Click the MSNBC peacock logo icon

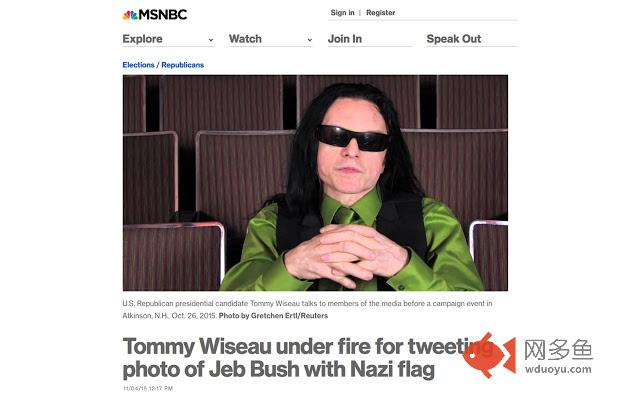point(130,14)
